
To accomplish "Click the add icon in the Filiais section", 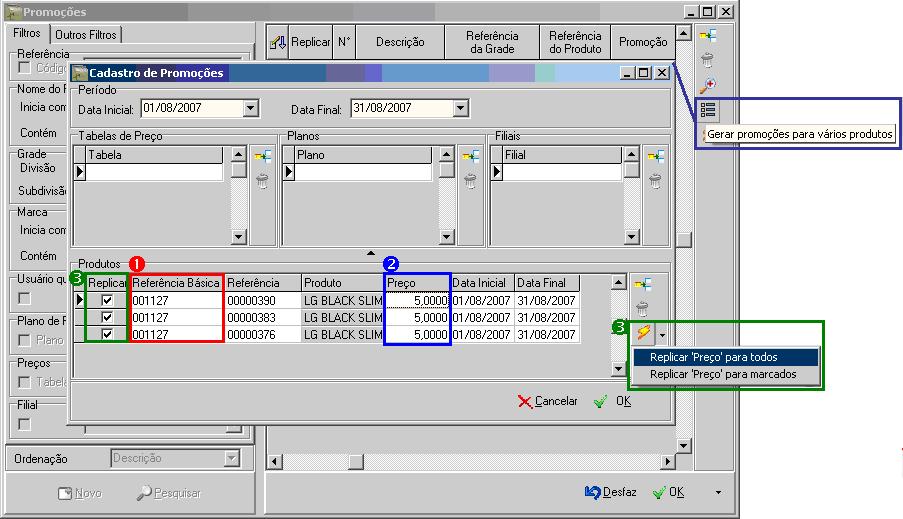I will [x=655, y=156].
